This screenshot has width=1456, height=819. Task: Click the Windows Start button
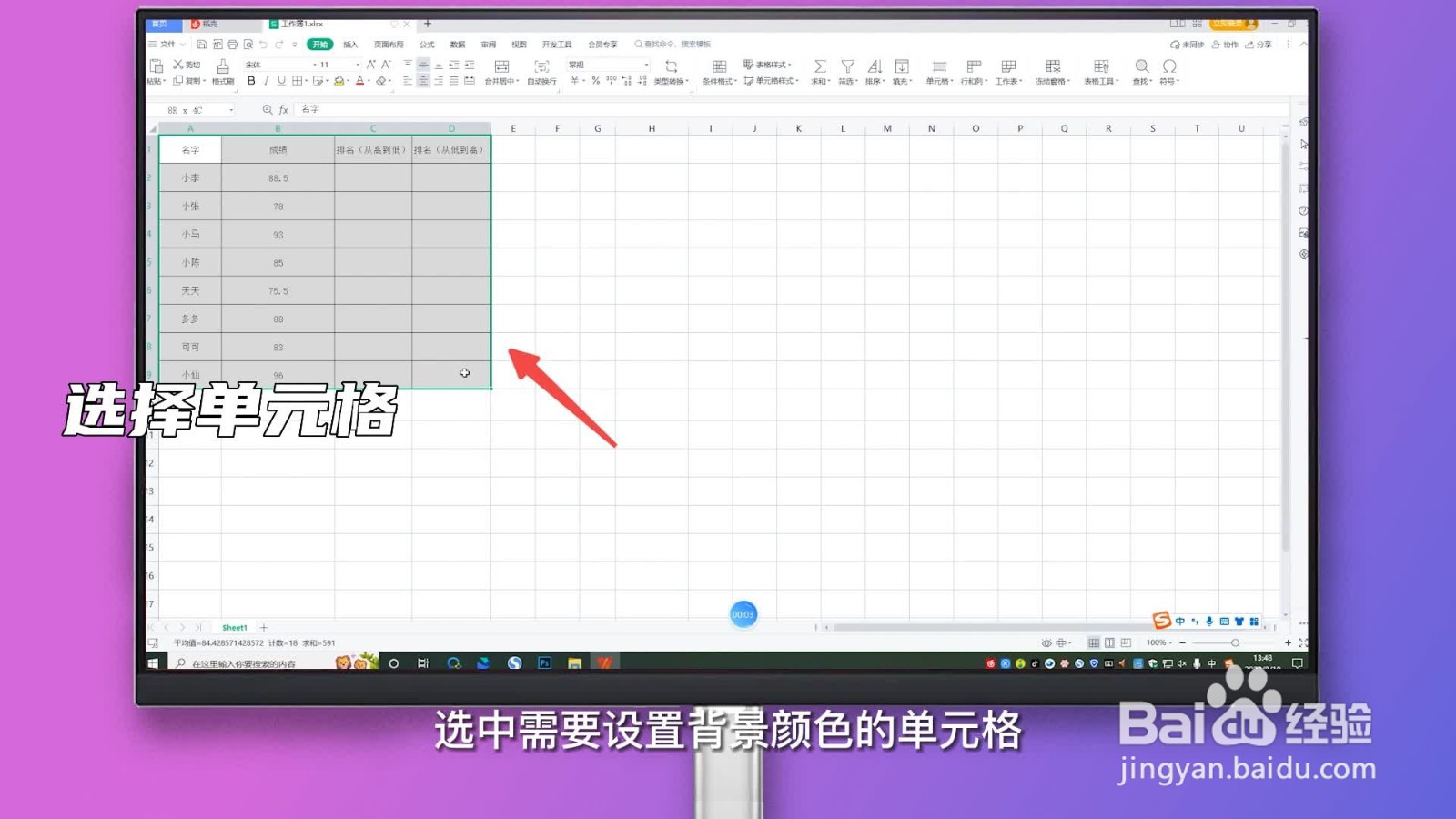[154, 663]
